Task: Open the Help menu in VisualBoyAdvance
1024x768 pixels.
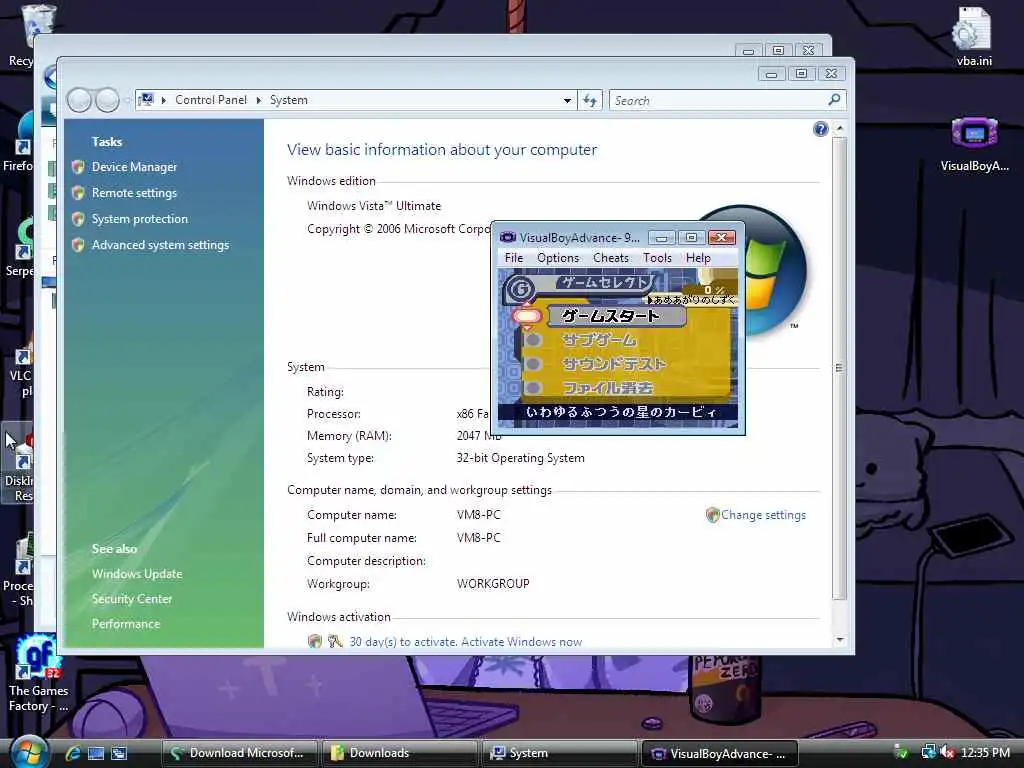Action: (698, 258)
